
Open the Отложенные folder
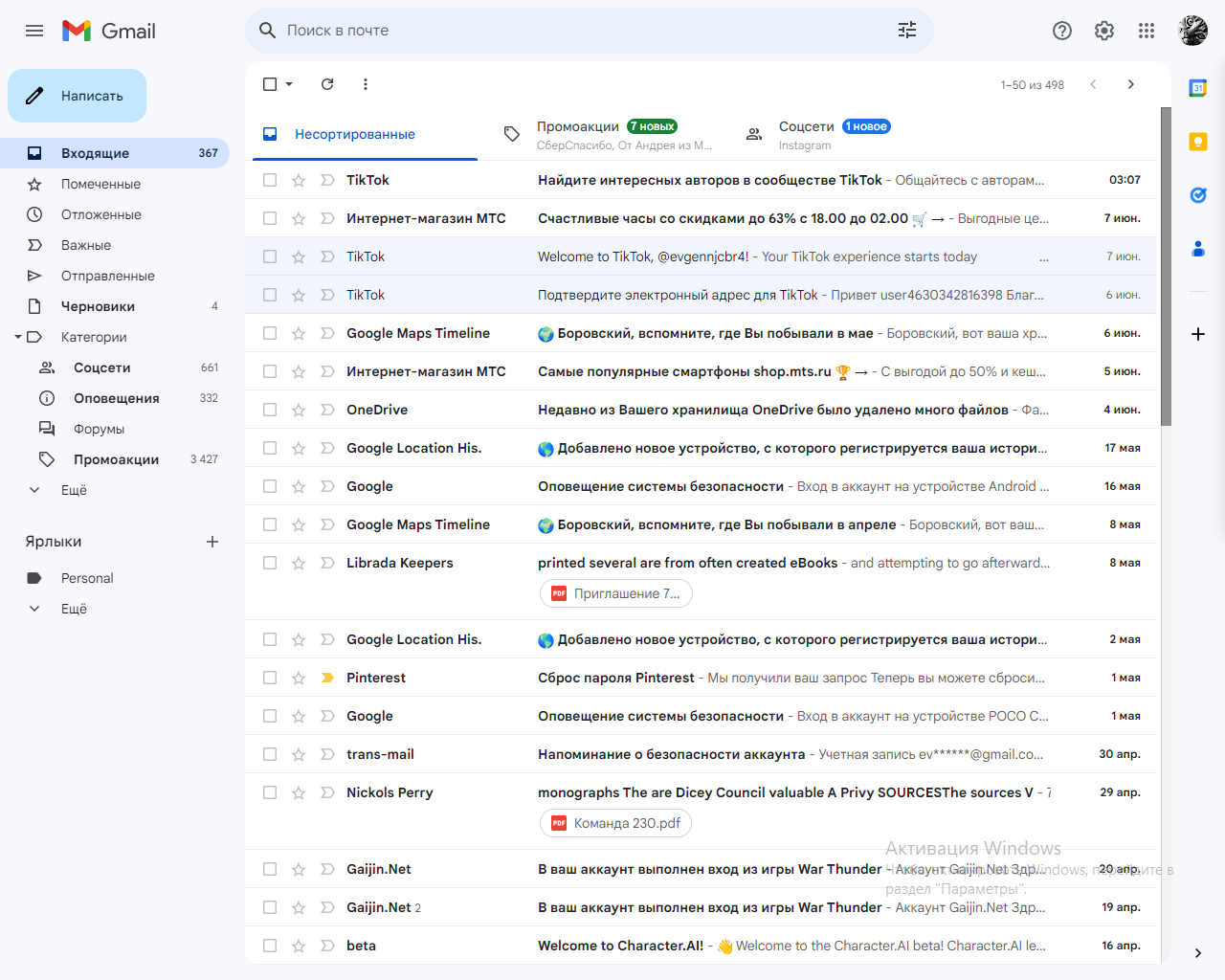pos(115,214)
